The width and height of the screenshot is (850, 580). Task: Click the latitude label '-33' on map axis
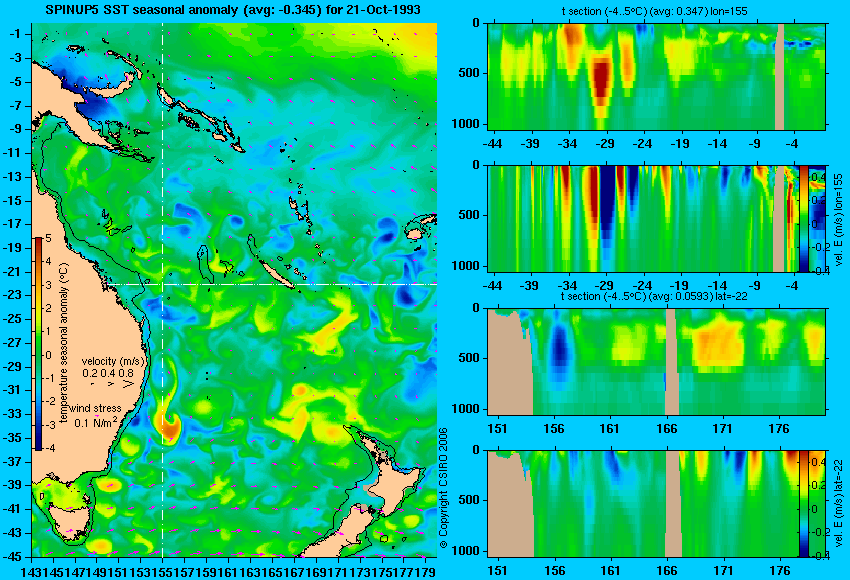pyautogui.click(x=12, y=414)
